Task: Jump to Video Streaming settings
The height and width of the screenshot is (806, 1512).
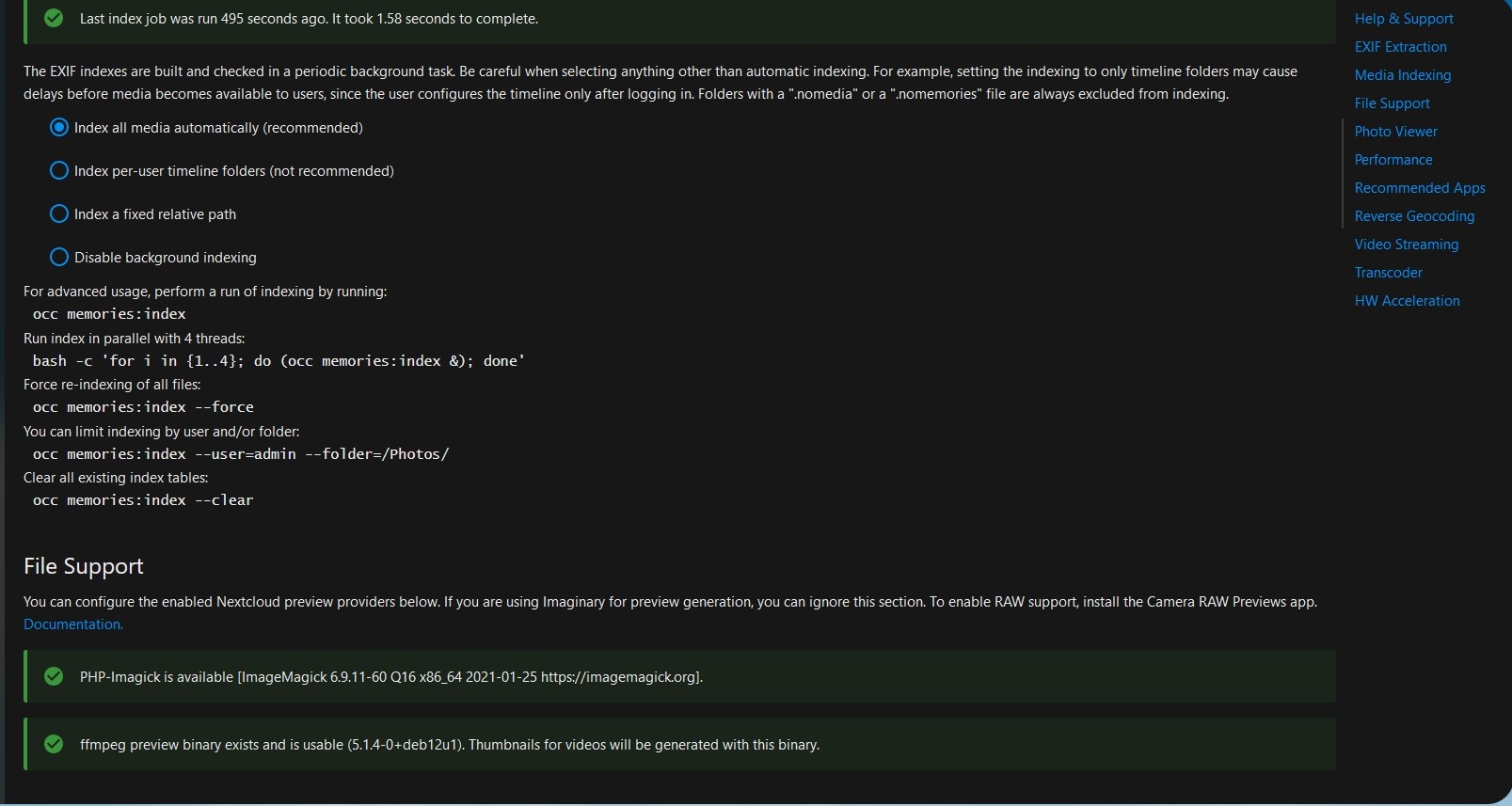Action: [x=1406, y=244]
